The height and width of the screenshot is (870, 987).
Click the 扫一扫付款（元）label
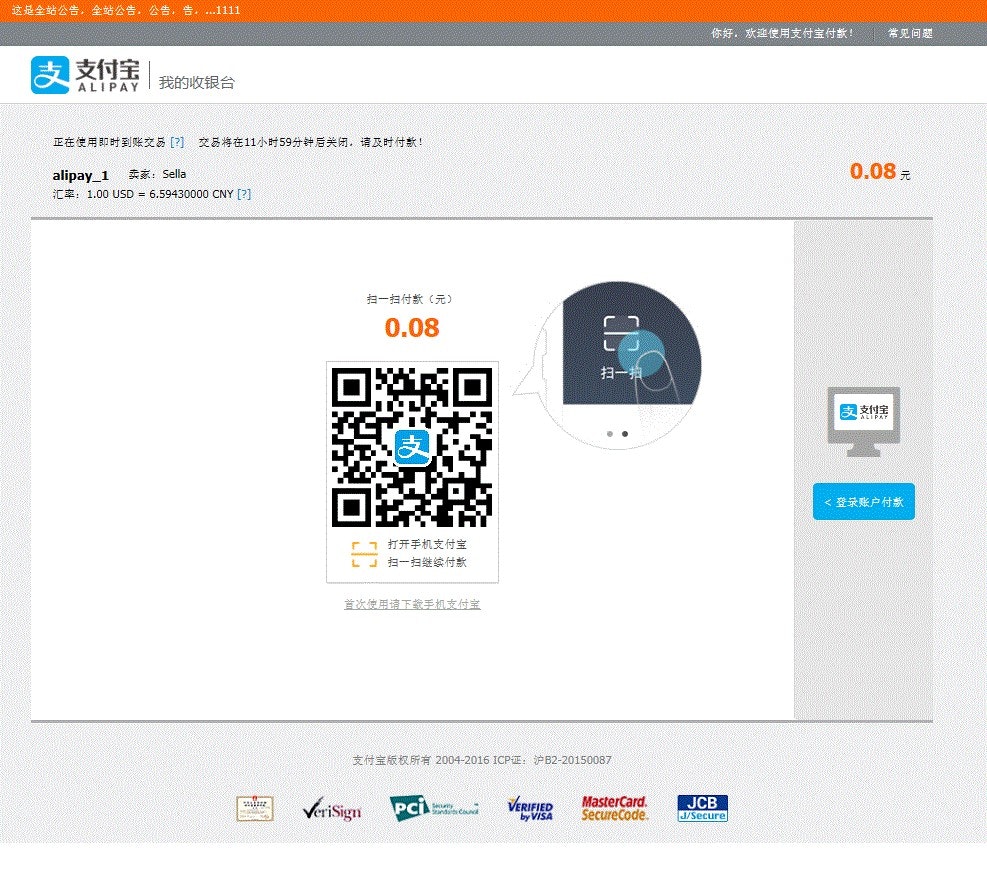click(x=410, y=299)
